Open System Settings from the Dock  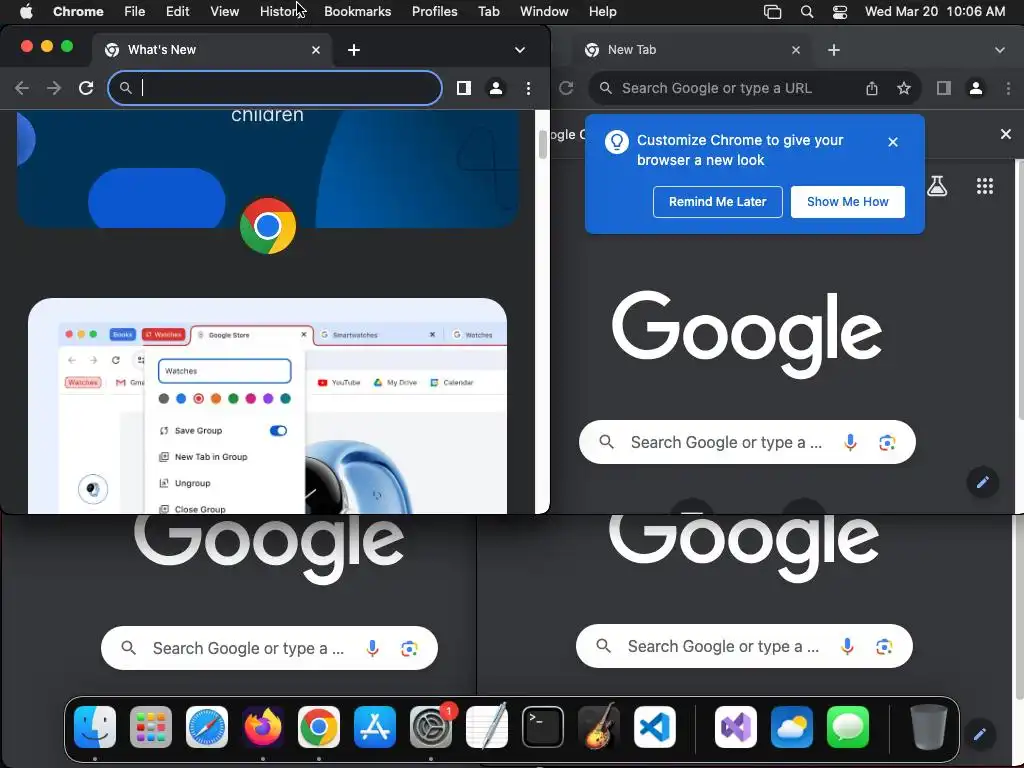(x=431, y=727)
